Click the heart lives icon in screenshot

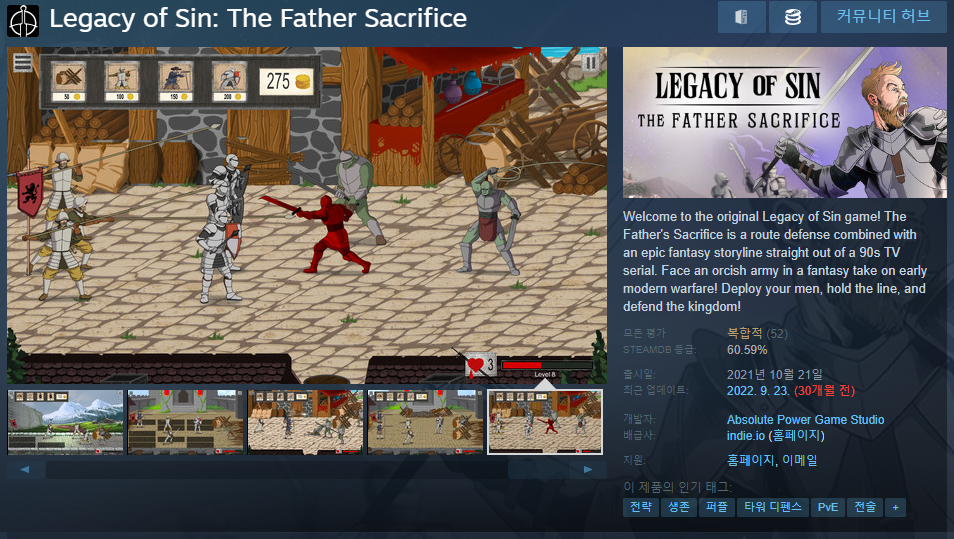pyautogui.click(x=475, y=365)
